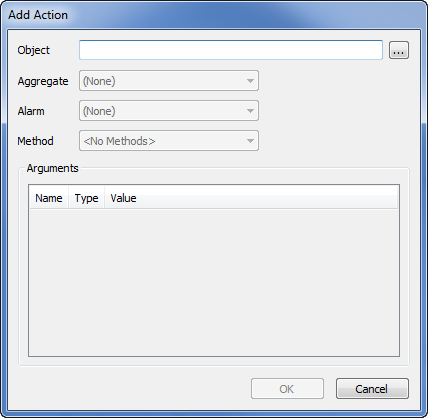Screen dimensions: 428x418
Task: Click the empty Arguments list area
Action: [214, 282]
